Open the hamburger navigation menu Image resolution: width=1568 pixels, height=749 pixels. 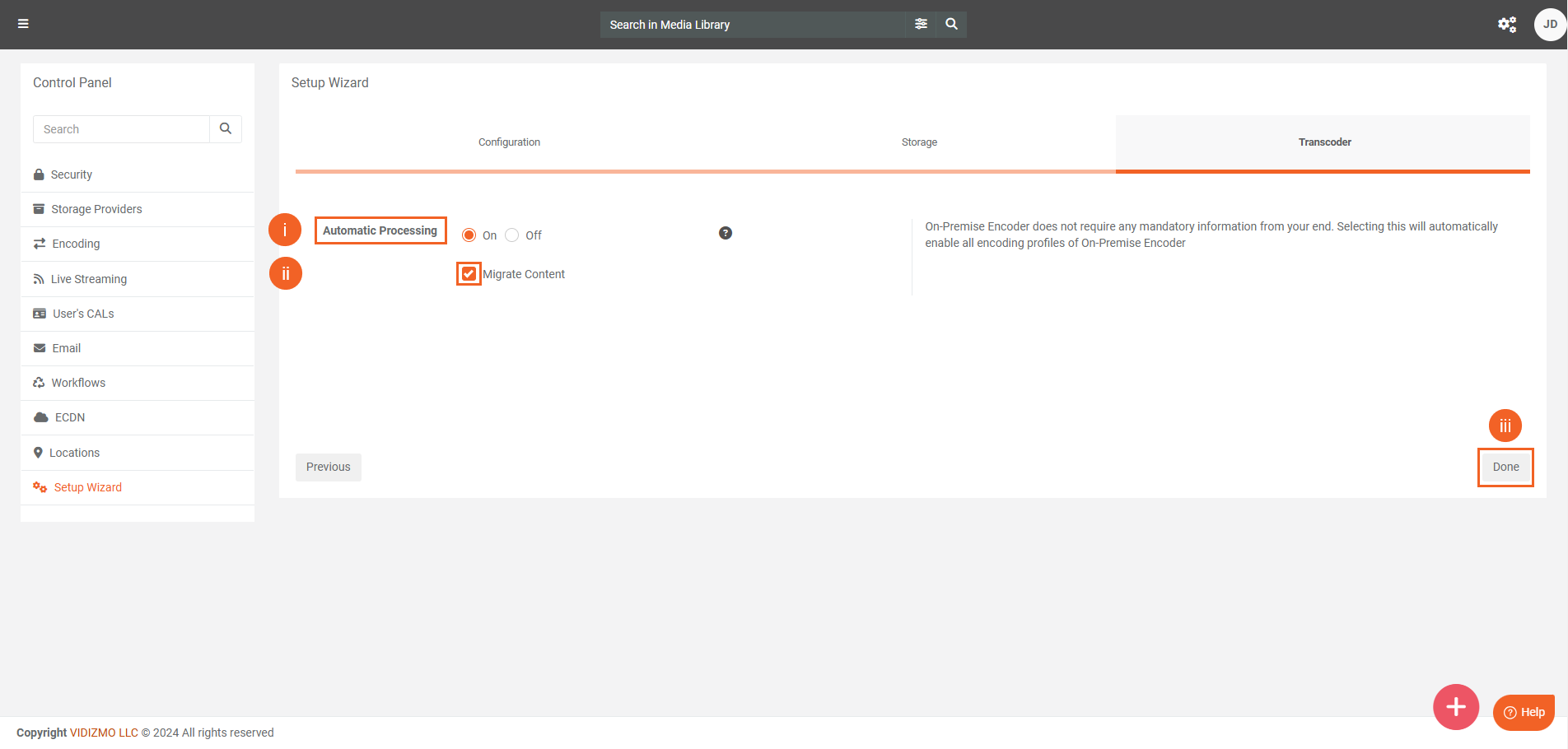point(23,24)
